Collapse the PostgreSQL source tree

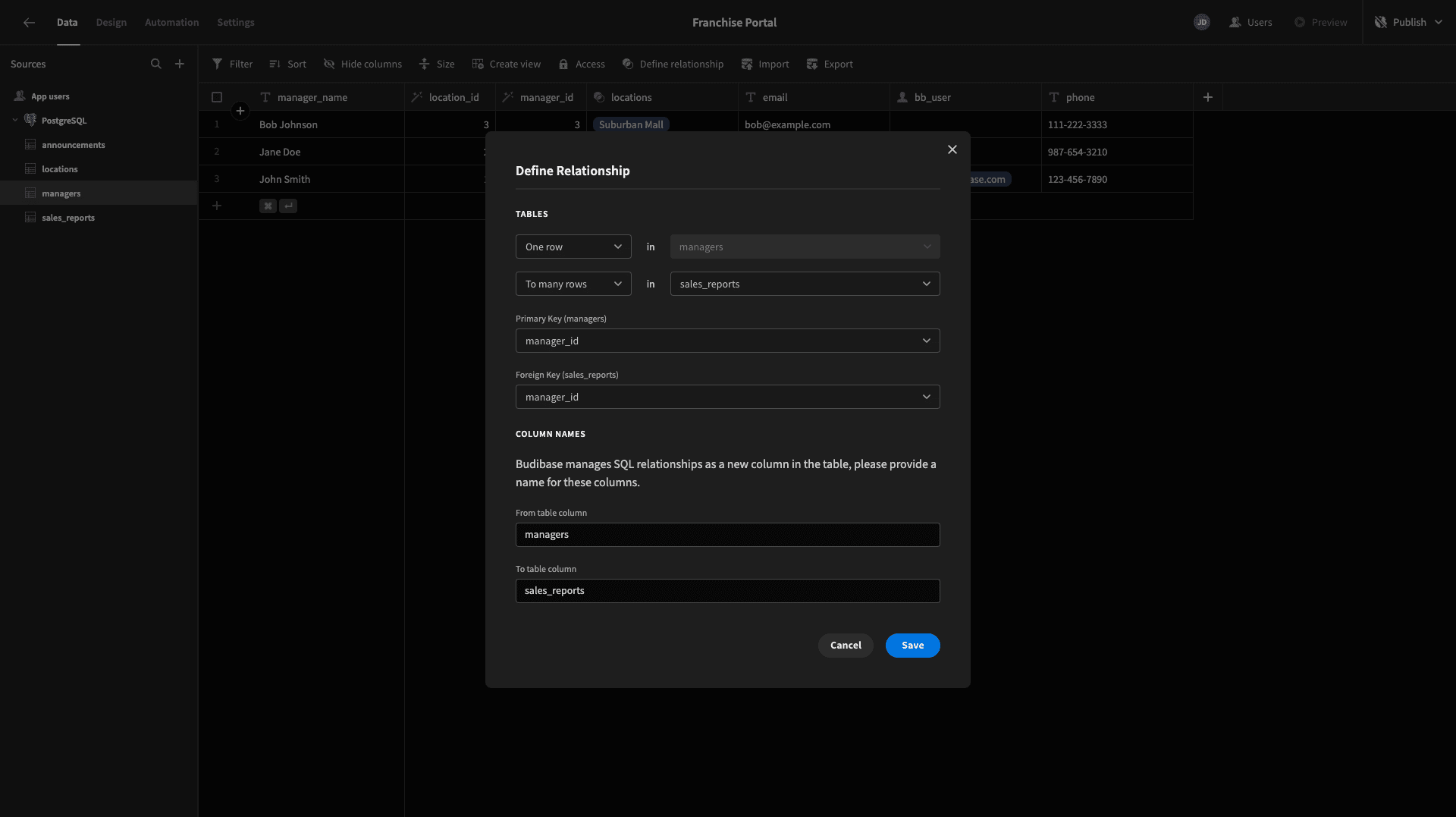15,120
